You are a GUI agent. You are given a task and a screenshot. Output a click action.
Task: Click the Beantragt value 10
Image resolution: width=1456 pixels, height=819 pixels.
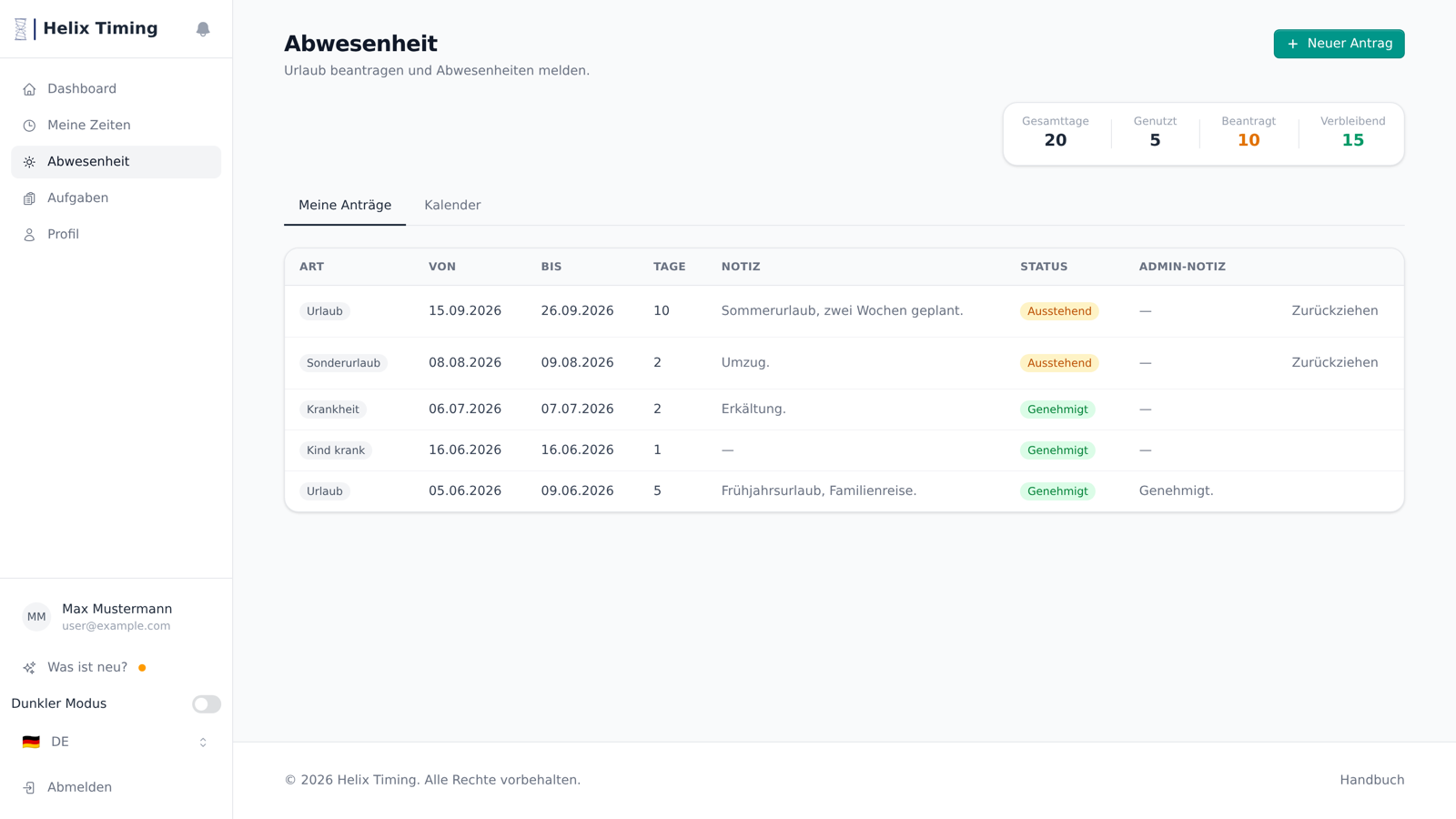(x=1249, y=140)
